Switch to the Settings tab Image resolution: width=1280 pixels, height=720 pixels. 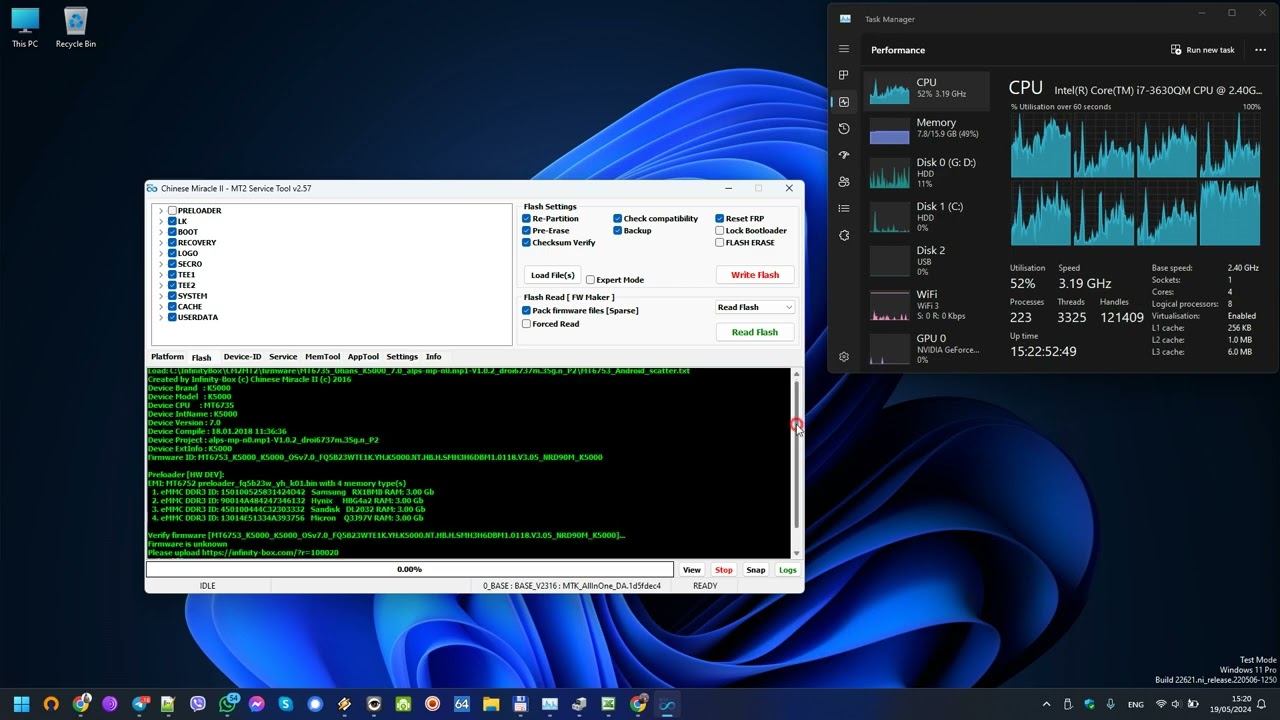(x=402, y=356)
